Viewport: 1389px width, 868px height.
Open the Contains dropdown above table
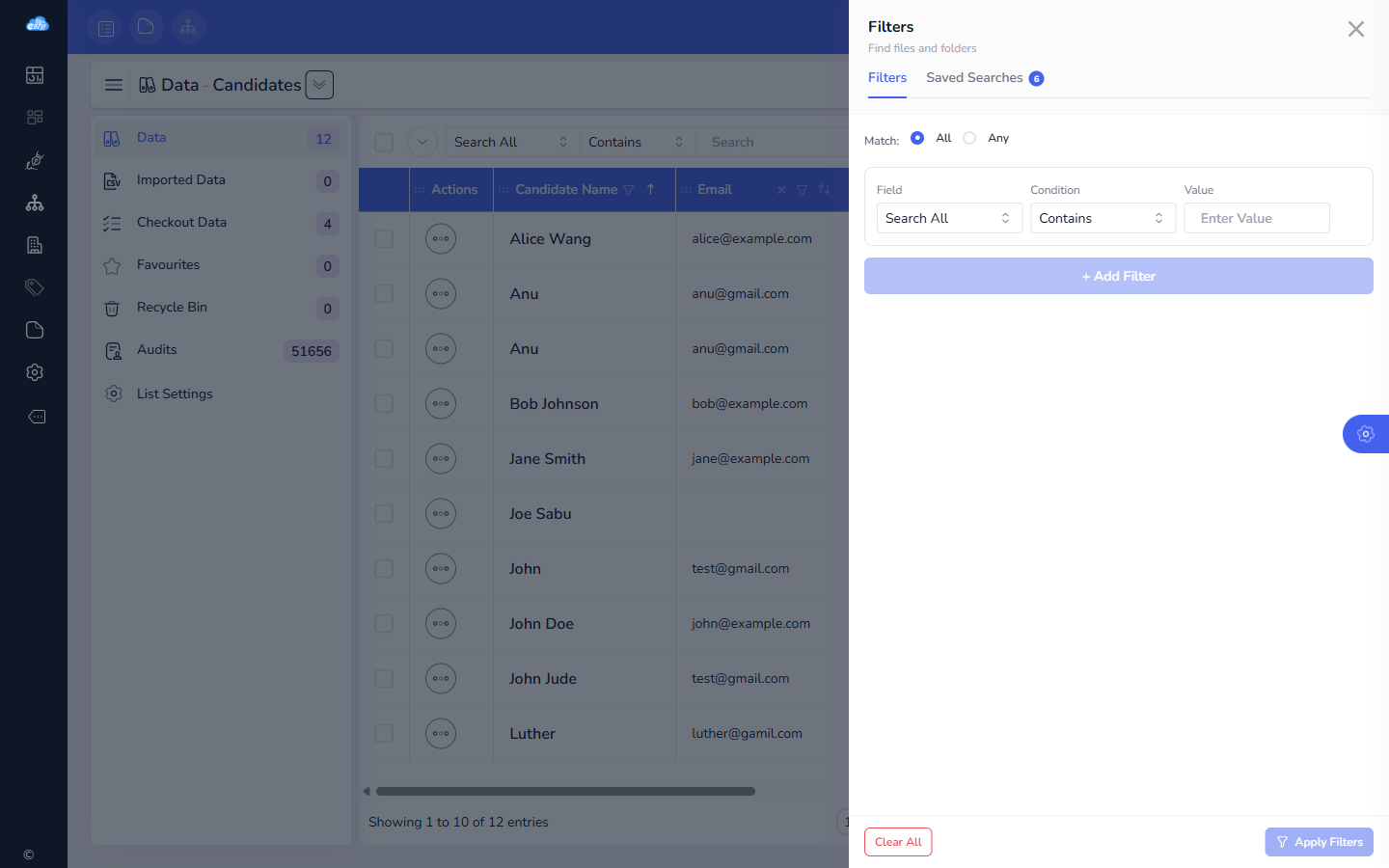637,142
